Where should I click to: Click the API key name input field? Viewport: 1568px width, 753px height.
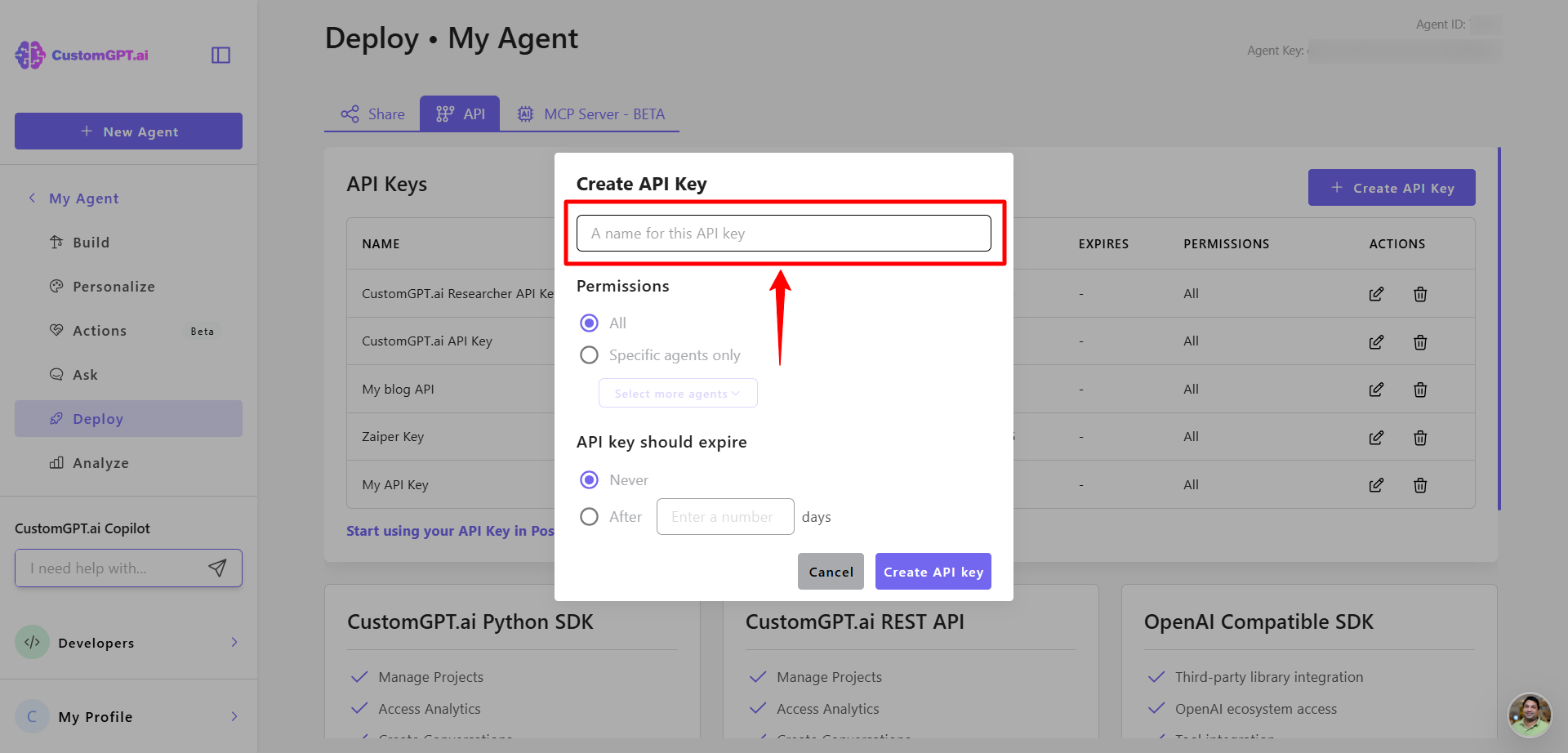(x=784, y=234)
